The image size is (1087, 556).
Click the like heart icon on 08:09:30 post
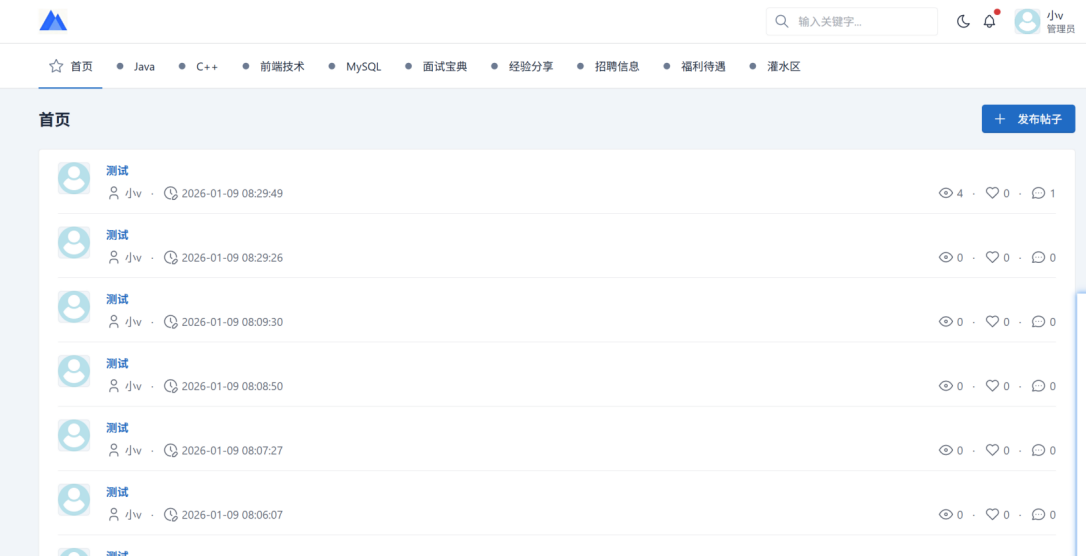pyautogui.click(x=992, y=322)
